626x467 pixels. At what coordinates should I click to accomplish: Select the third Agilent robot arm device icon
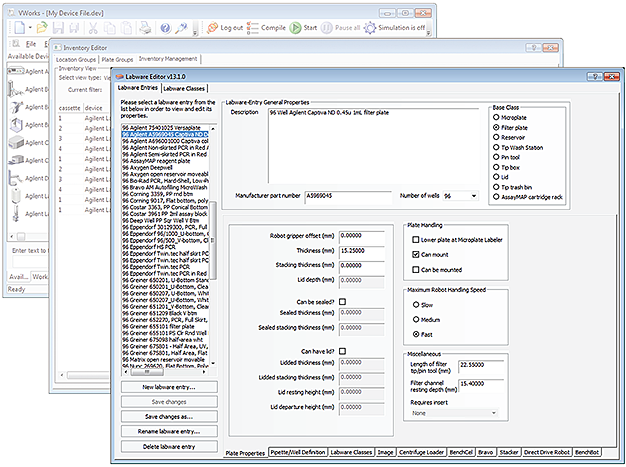click(x=16, y=107)
